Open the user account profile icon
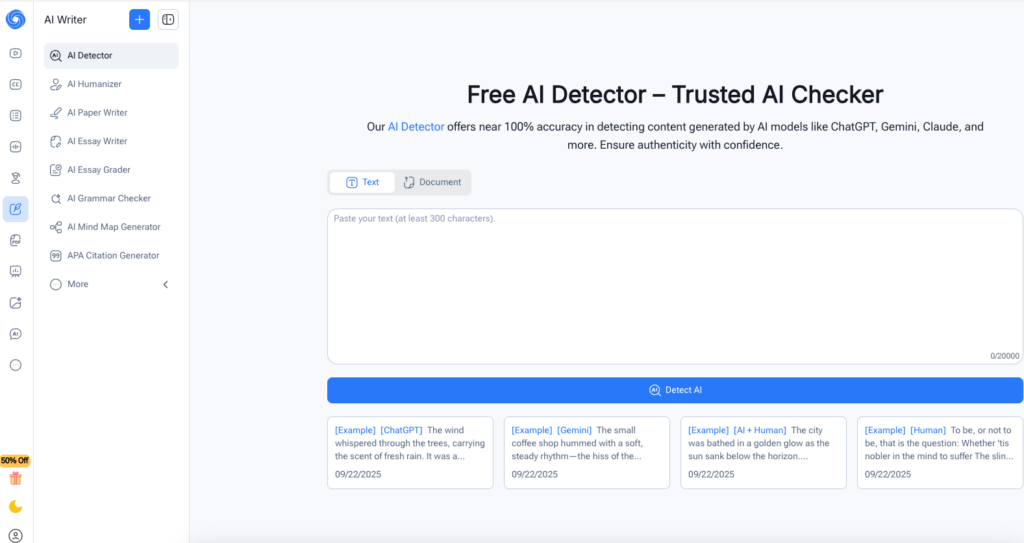Viewport: 1024px width, 543px height. (16, 536)
